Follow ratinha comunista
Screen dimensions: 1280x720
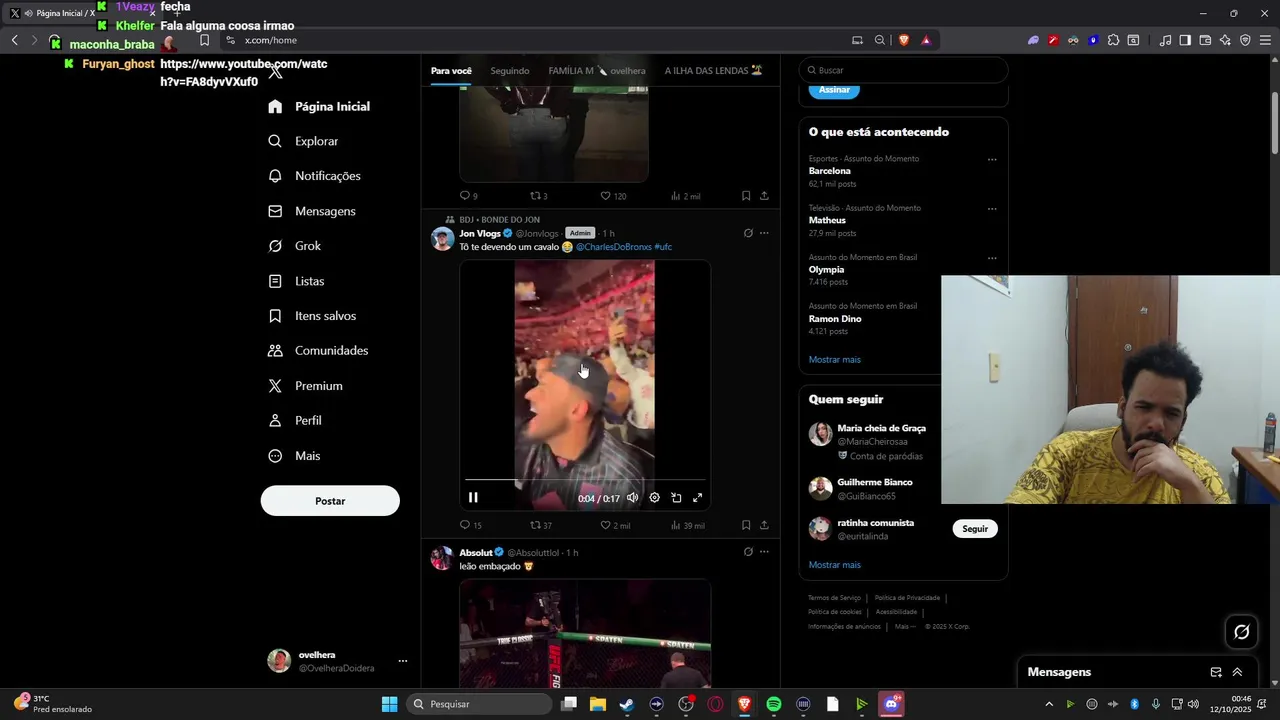975,529
